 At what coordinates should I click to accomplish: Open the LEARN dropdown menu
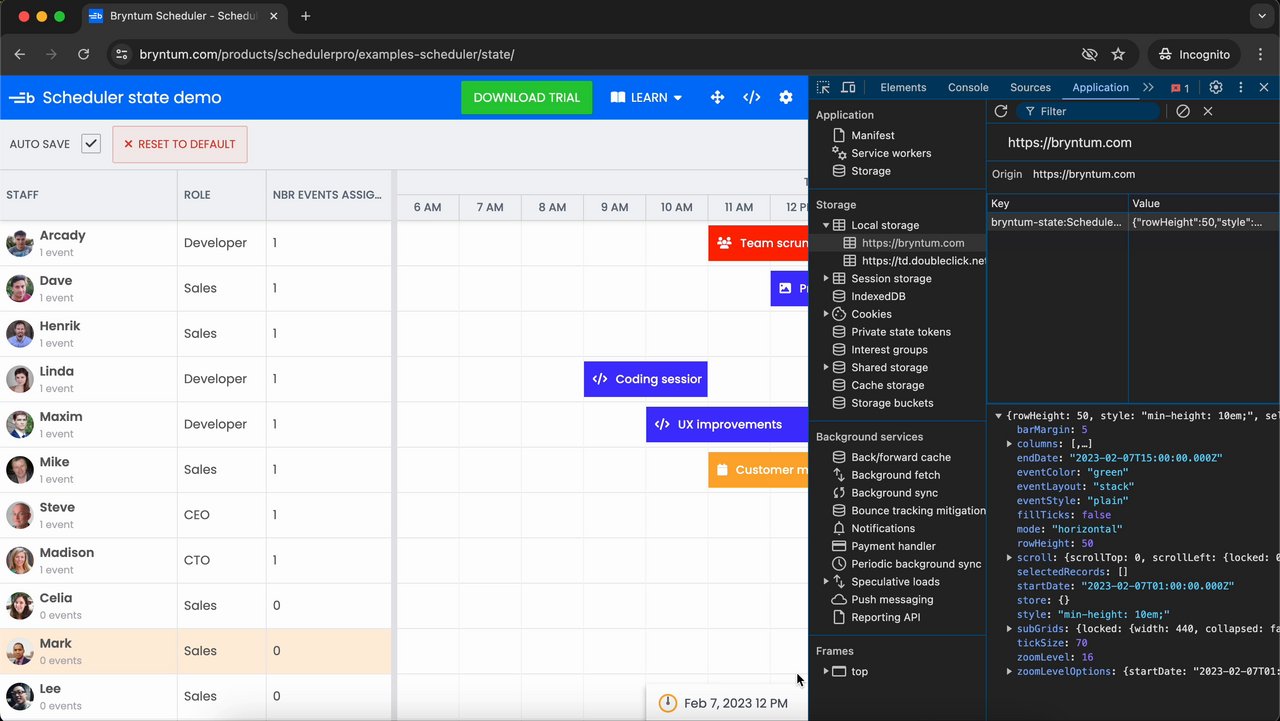click(x=646, y=98)
